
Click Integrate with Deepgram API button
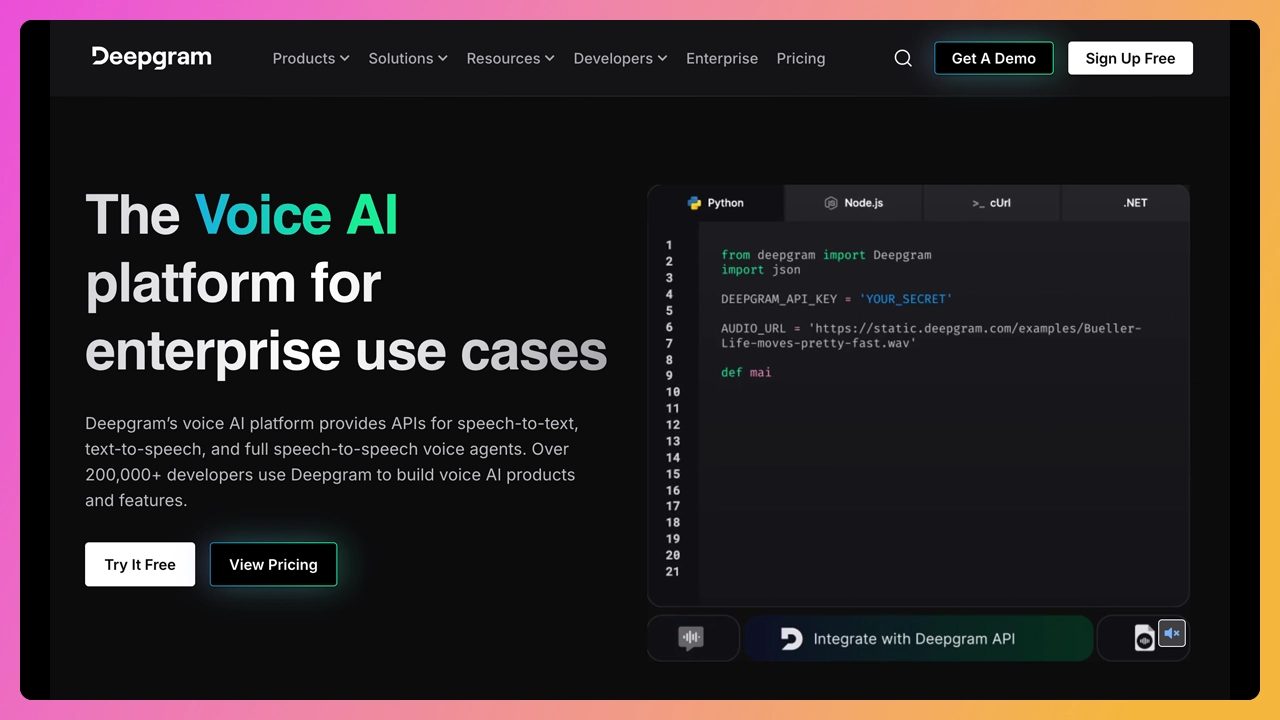[920, 639]
